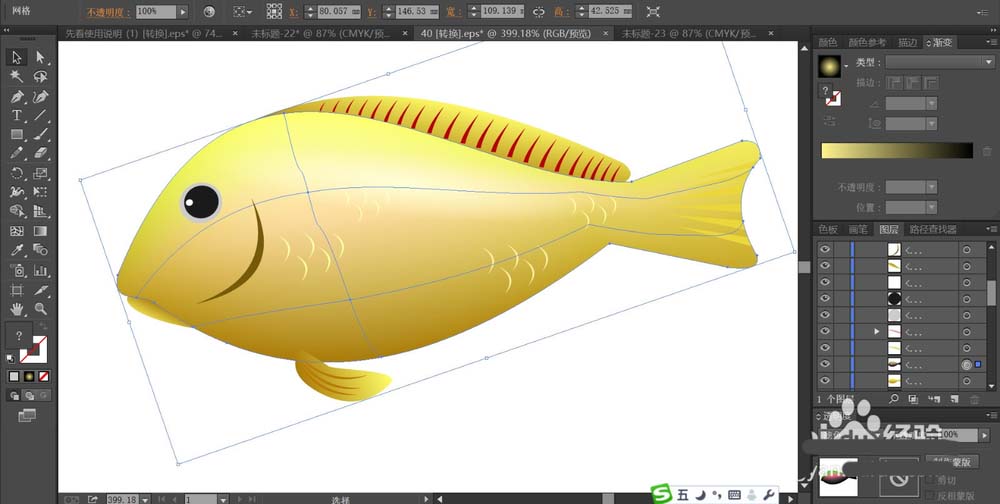Select the Eraser tool
The height and width of the screenshot is (504, 1000).
coord(41,154)
